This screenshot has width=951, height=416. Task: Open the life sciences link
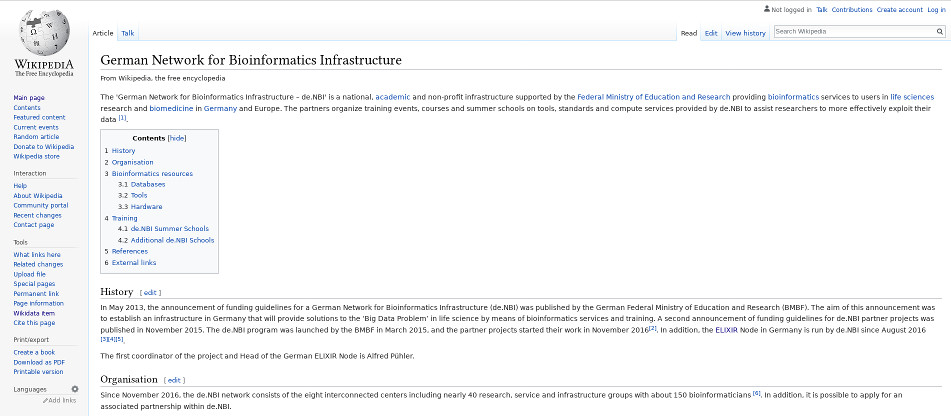(912, 97)
